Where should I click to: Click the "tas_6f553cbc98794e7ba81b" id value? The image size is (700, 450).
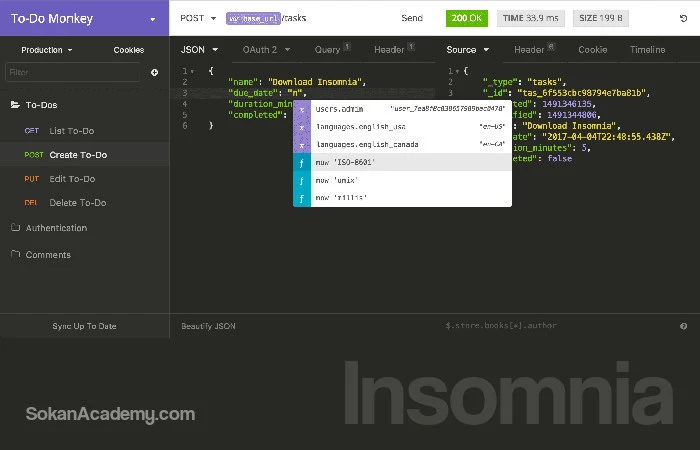(581, 93)
